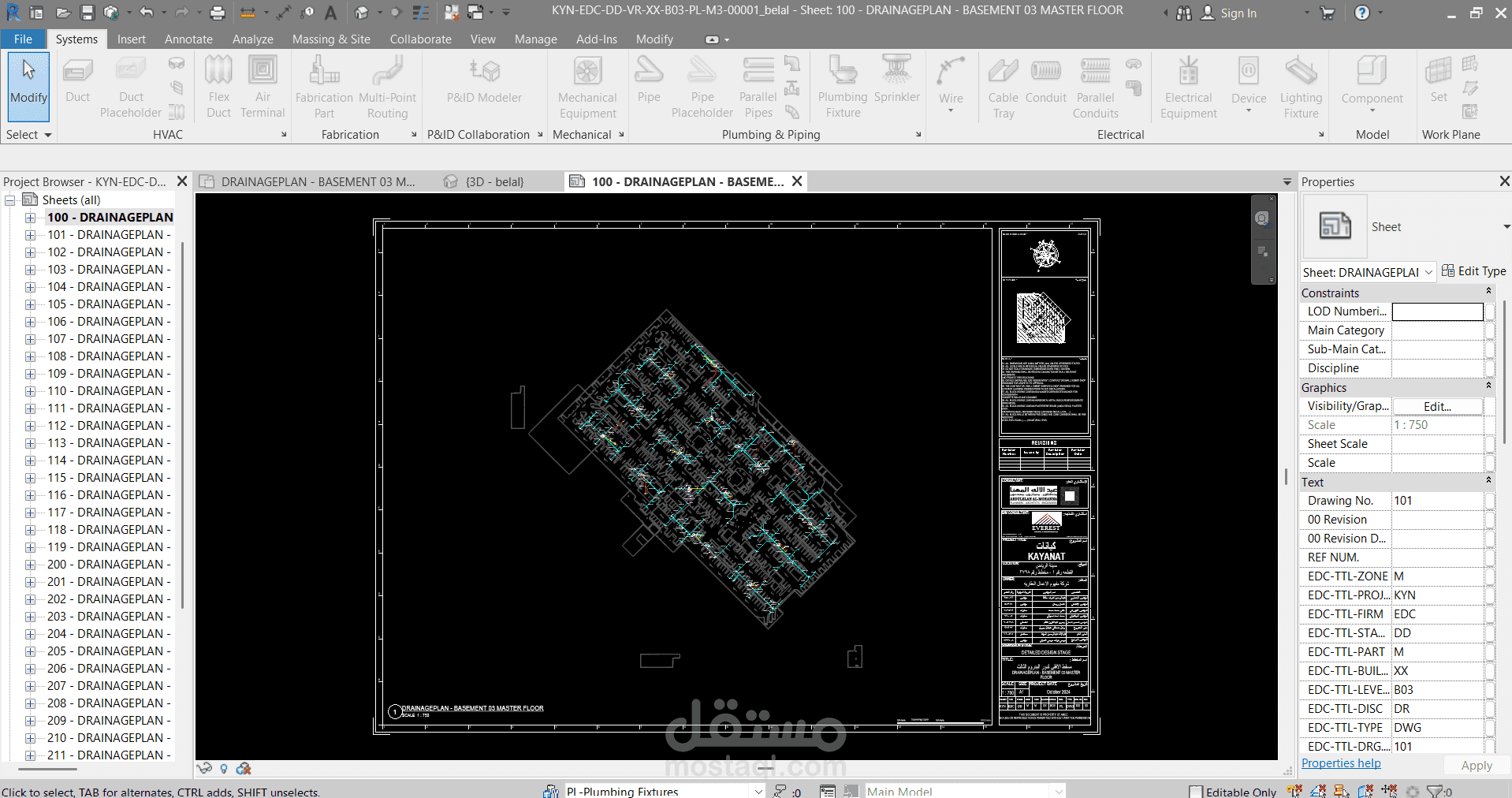The image size is (1512, 798).
Task: Toggle the Select Links status bar icon
Action: [x=1294, y=791]
